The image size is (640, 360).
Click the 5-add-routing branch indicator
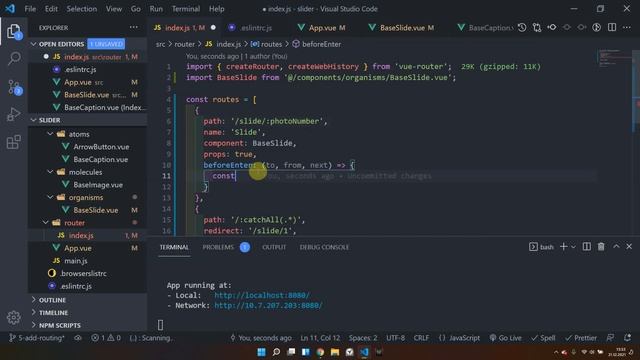37,338
